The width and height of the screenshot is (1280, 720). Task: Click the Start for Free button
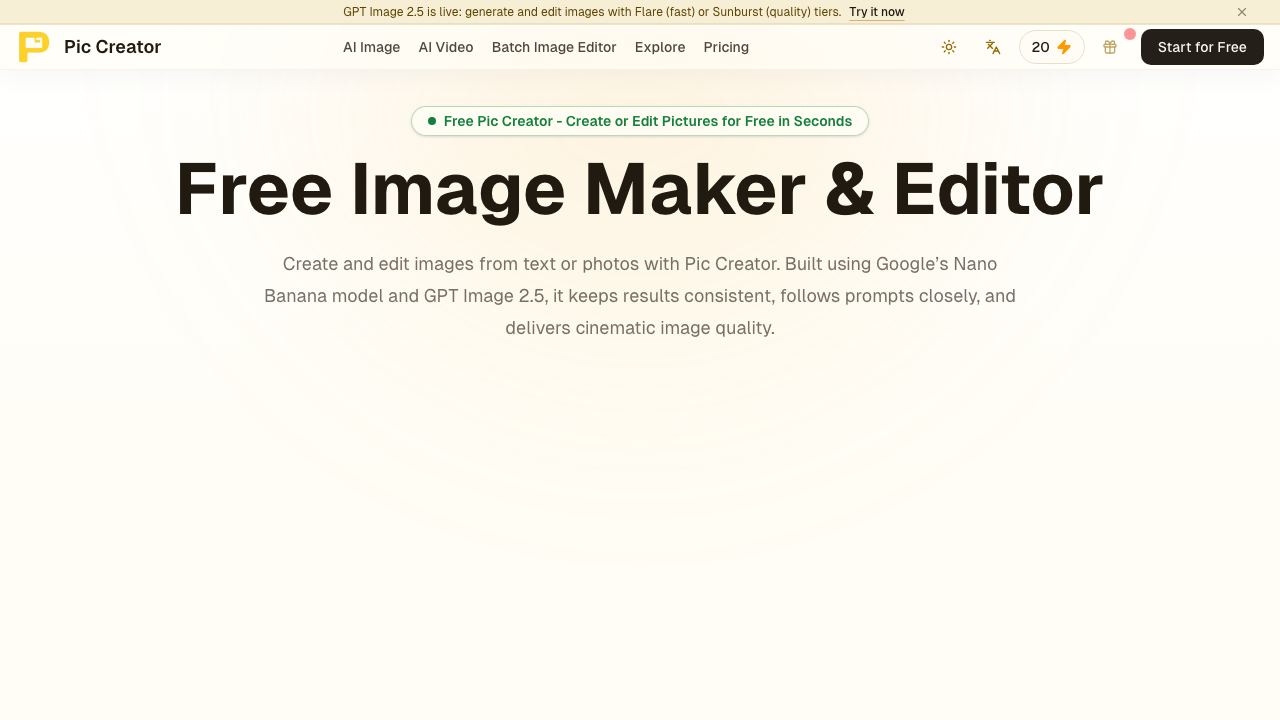[1202, 47]
